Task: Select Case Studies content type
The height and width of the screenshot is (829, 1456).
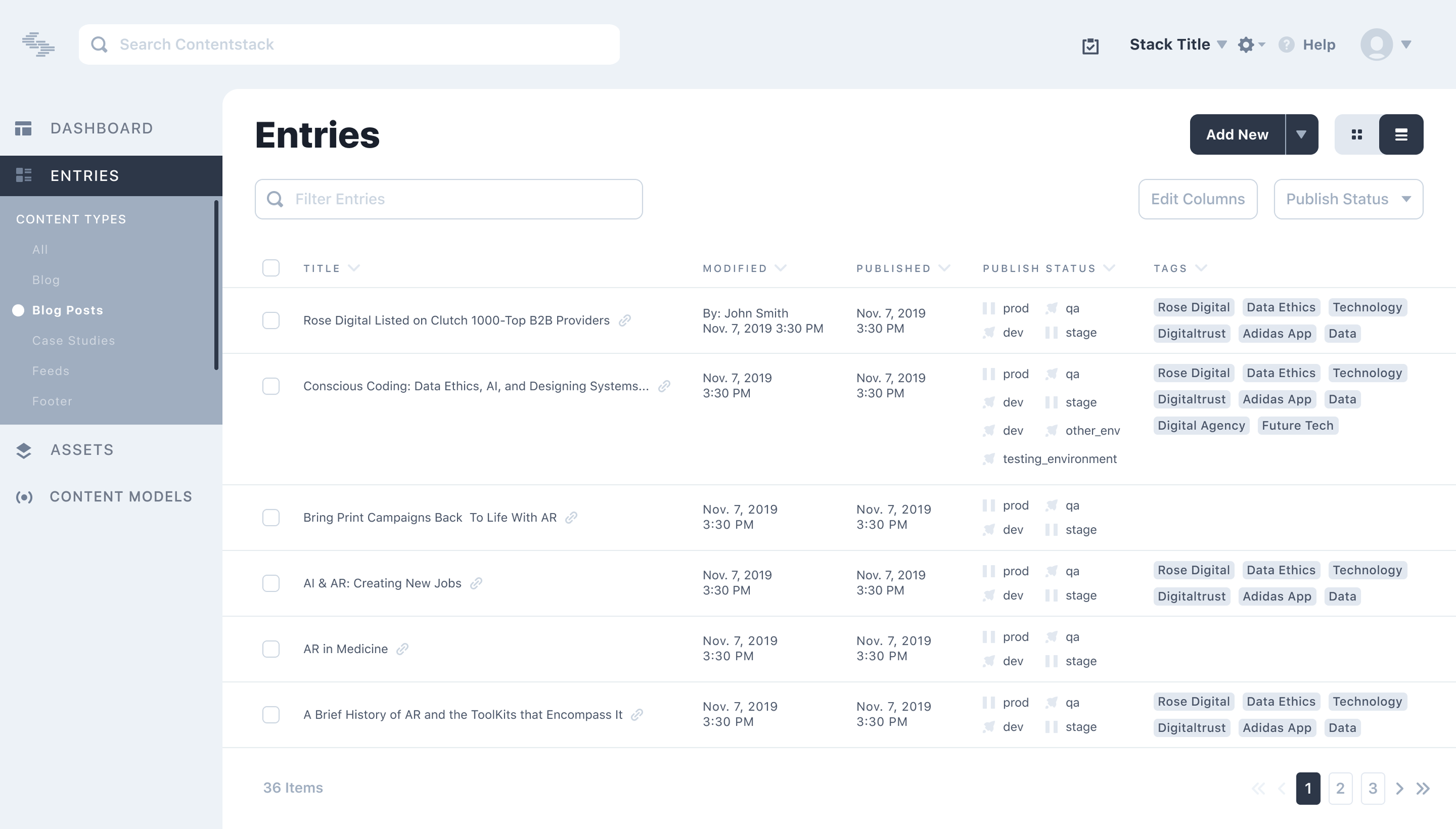Action: pos(73,340)
